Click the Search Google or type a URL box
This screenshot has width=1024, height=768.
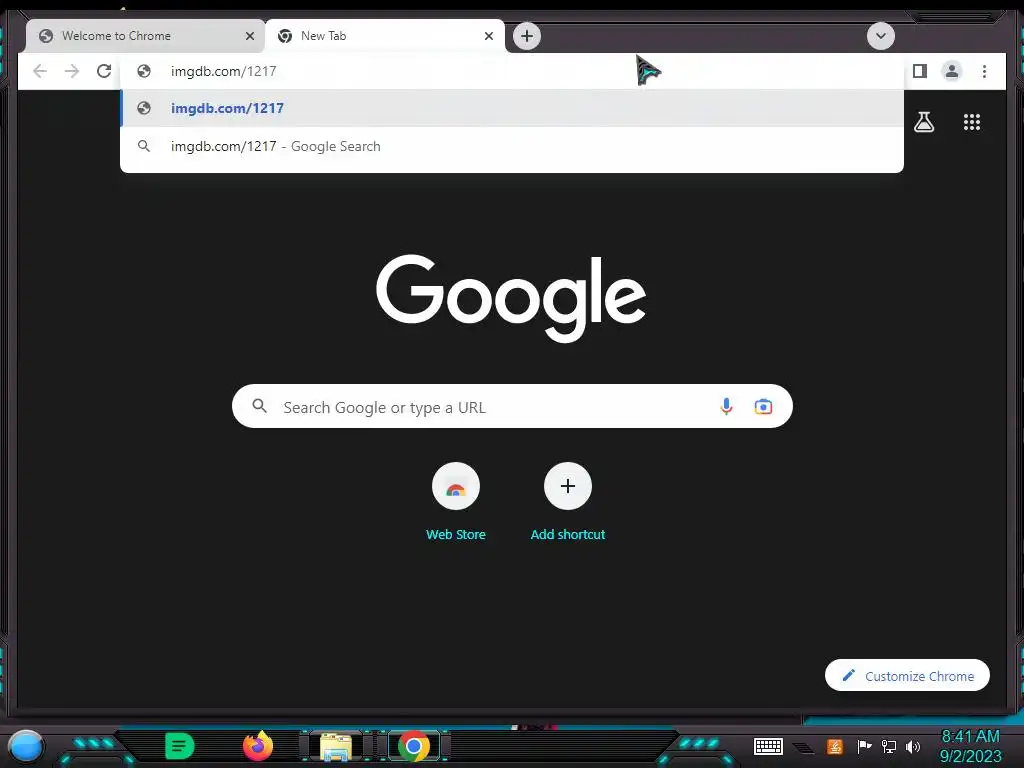coord(512,406)
